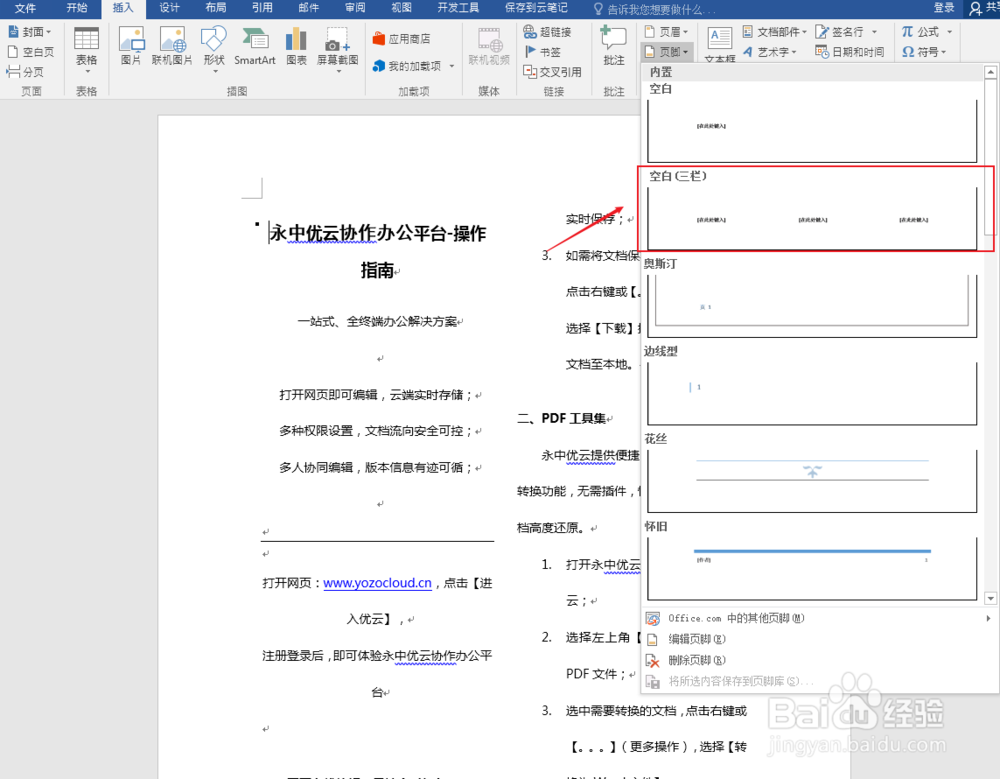Viewport: 1000px width, 779px height.
Task: Insert a blank page (空白页)
Action: (31, 52)
